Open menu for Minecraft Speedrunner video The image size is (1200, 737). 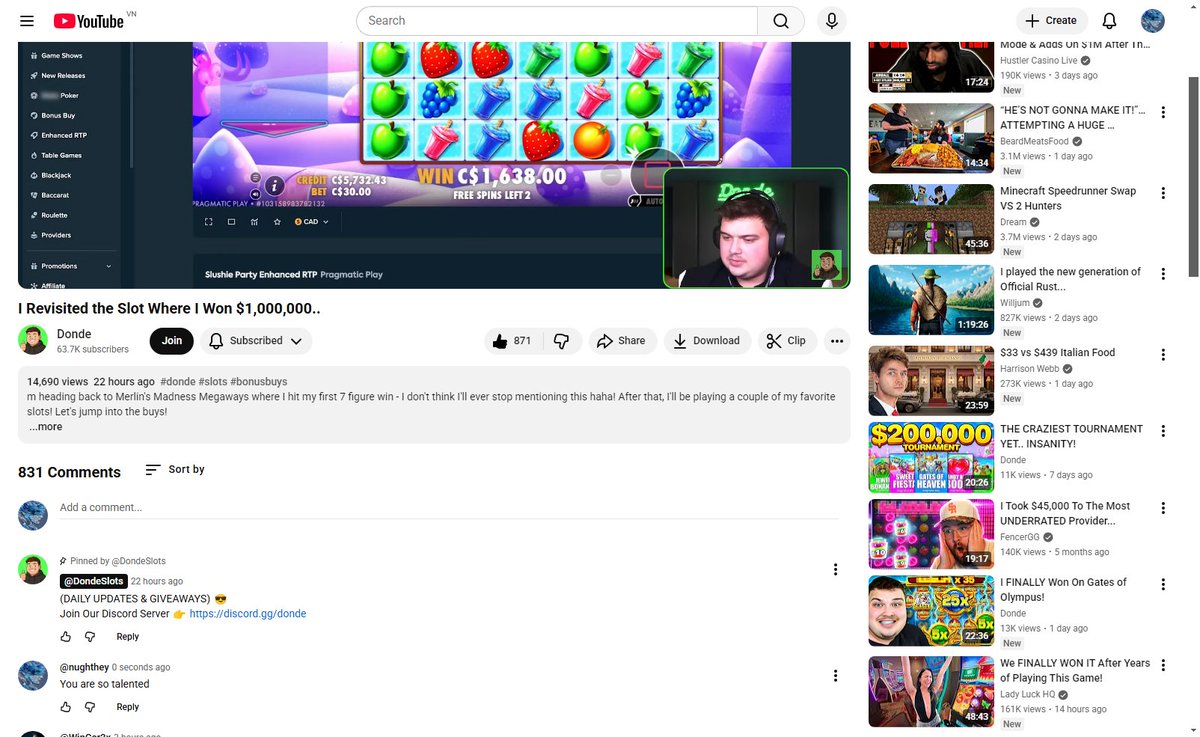1163,193
